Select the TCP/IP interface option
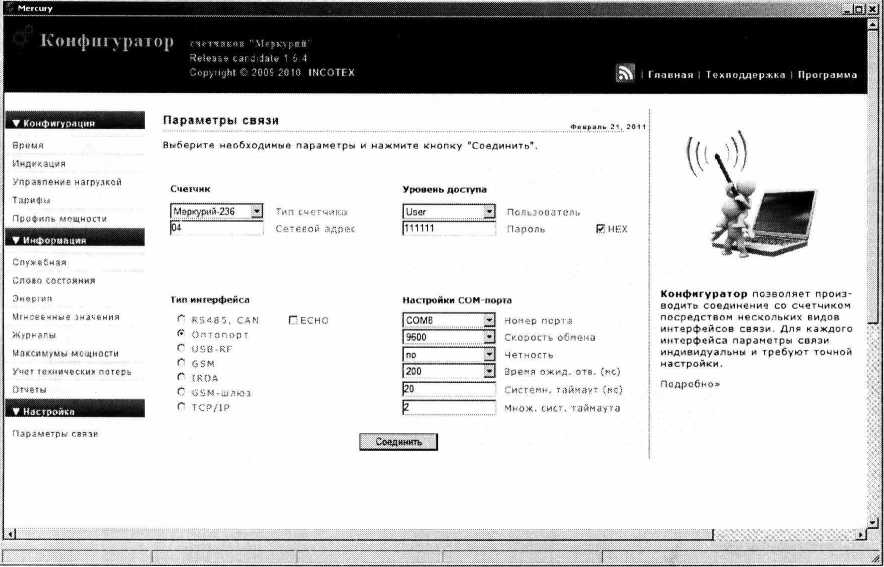The image size is (884, 567). 181,407
